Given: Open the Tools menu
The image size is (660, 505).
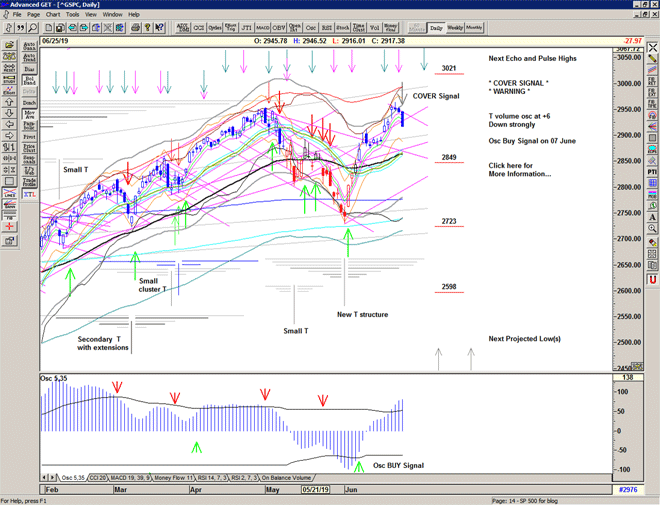Looking at the screenshot, I should [x=72, y=14].
